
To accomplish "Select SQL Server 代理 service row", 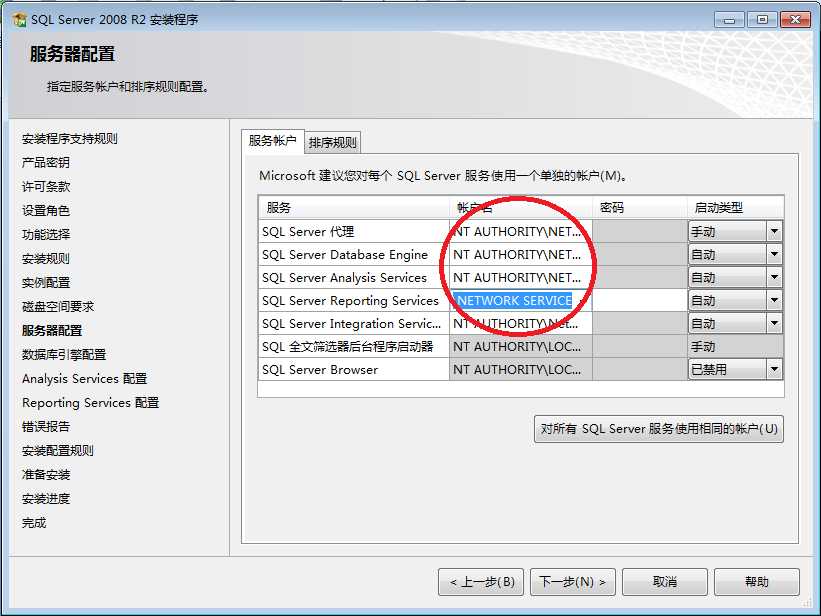I will (x=353, y=231).
